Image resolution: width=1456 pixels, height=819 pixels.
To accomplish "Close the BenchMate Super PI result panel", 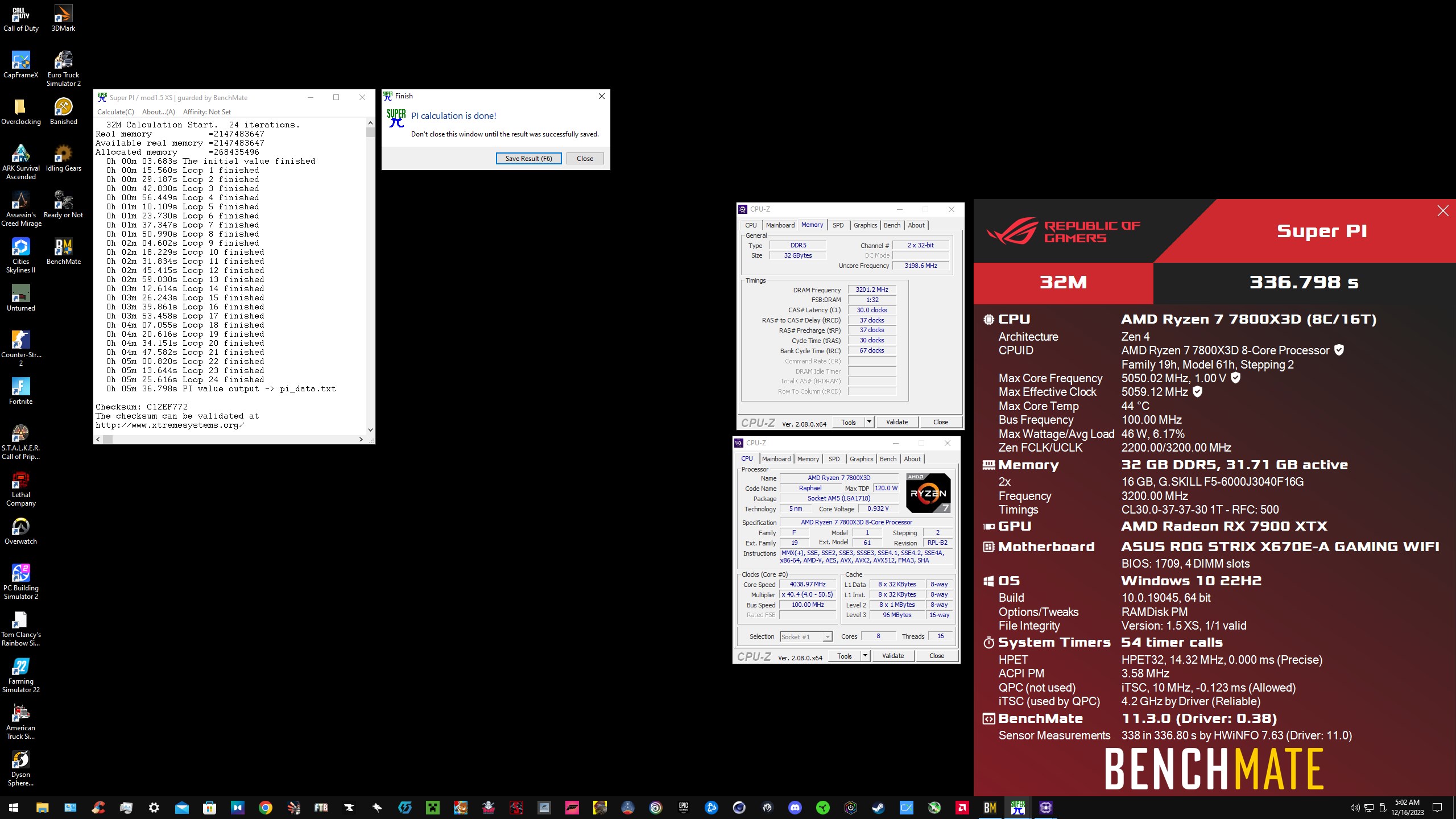I will [x=1443, y=211].
